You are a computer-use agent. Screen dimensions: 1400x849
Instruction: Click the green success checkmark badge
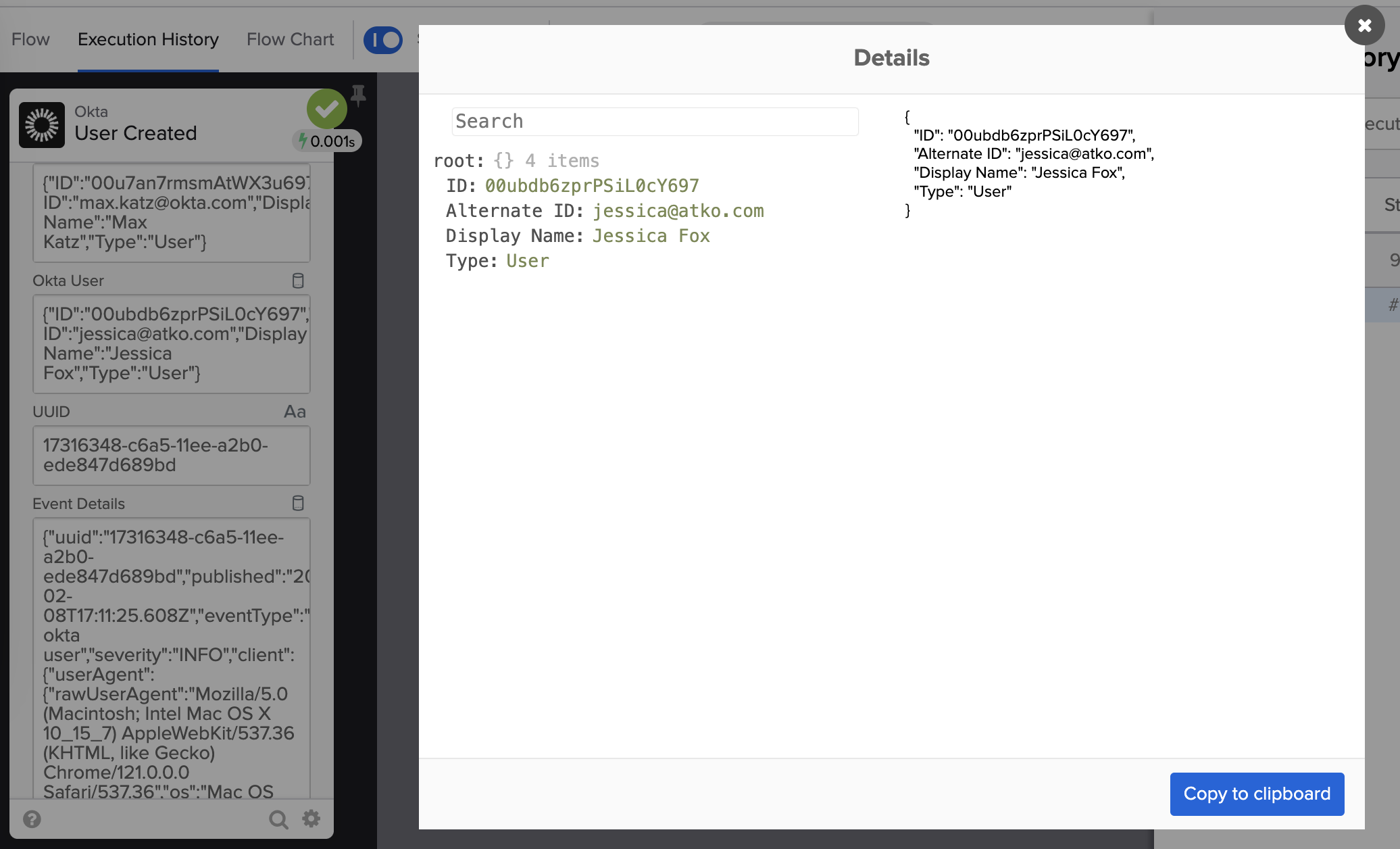326,109
